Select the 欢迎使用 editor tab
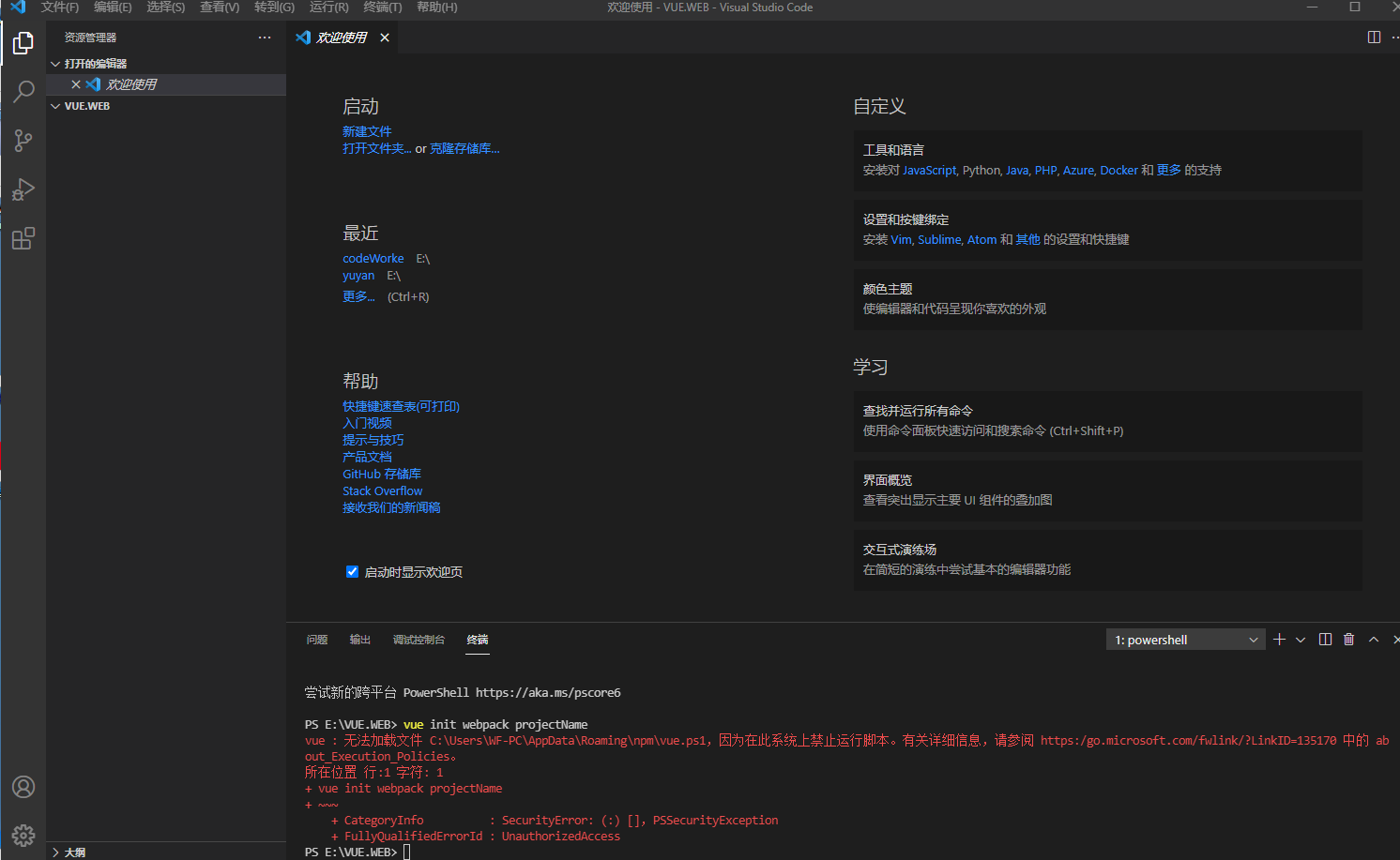 [x=342, y=38]
